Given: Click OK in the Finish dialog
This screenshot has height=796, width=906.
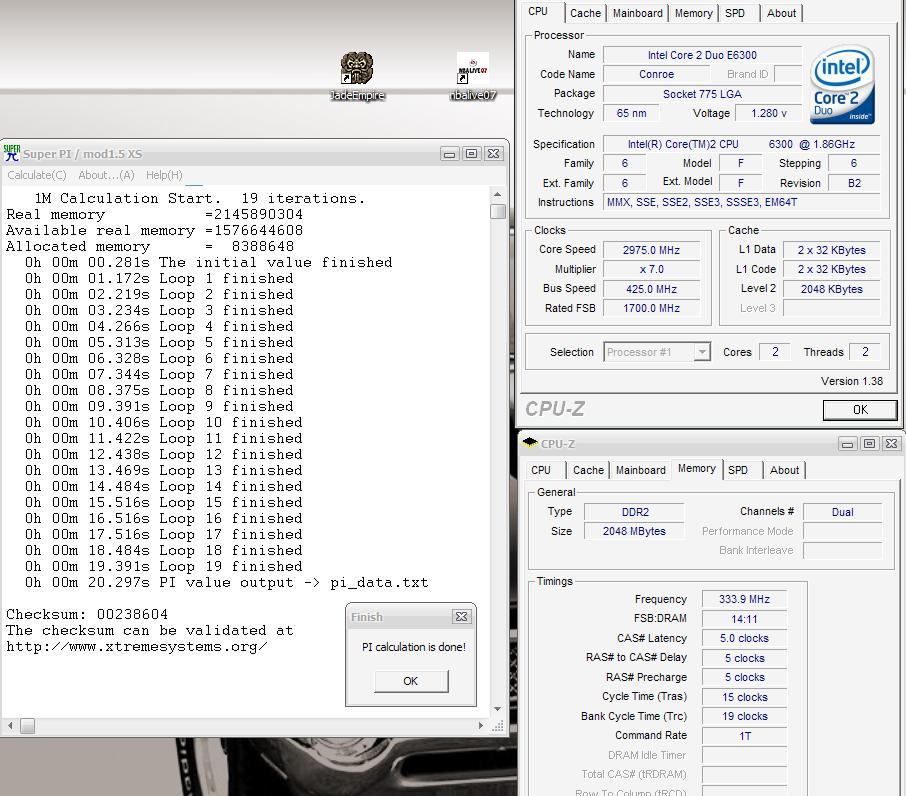Looking at the screenshot, I should [411, 681].
